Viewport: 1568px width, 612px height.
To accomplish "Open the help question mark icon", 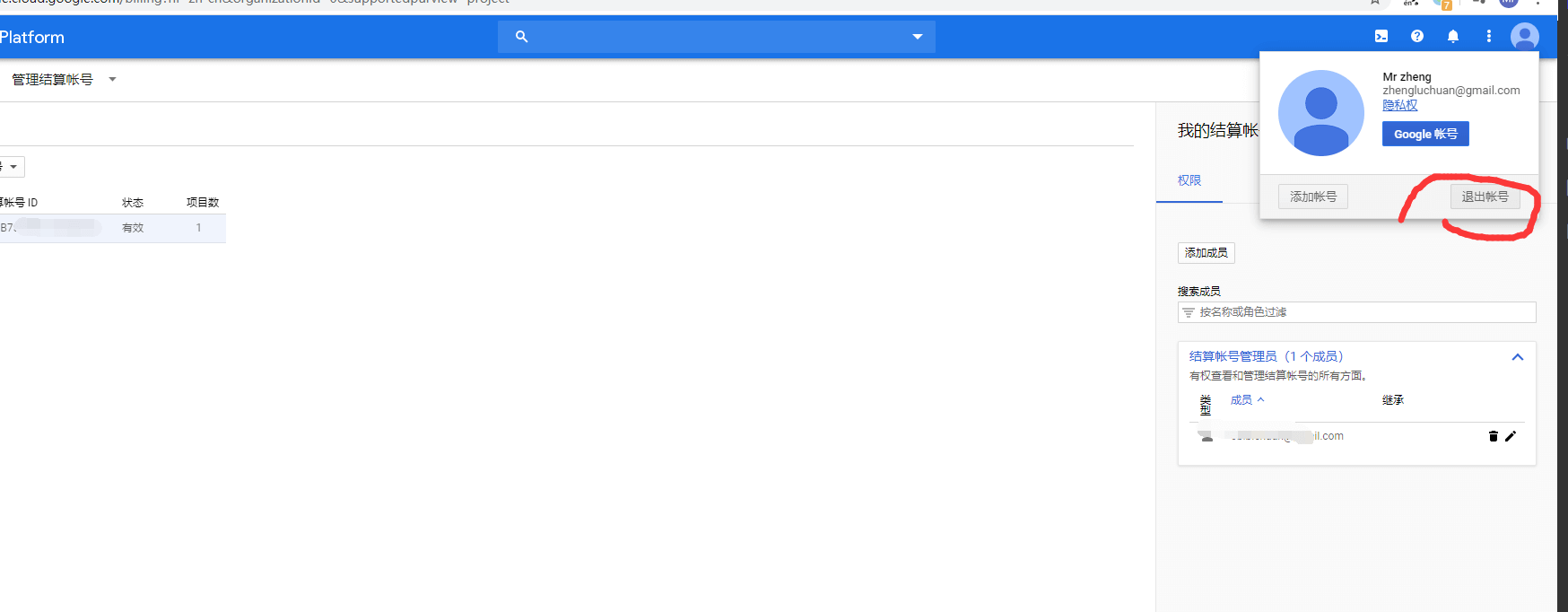I will point(1416,37).
